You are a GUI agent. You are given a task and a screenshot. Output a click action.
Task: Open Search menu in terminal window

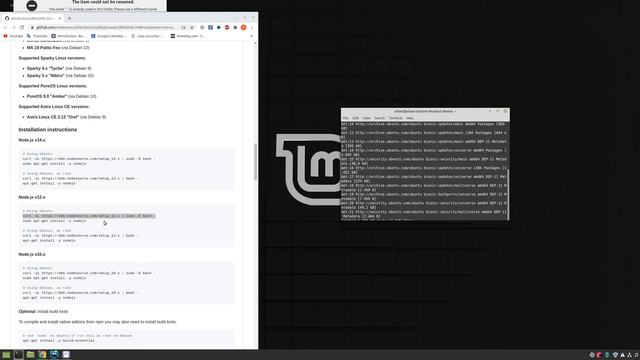coord(380,118)
